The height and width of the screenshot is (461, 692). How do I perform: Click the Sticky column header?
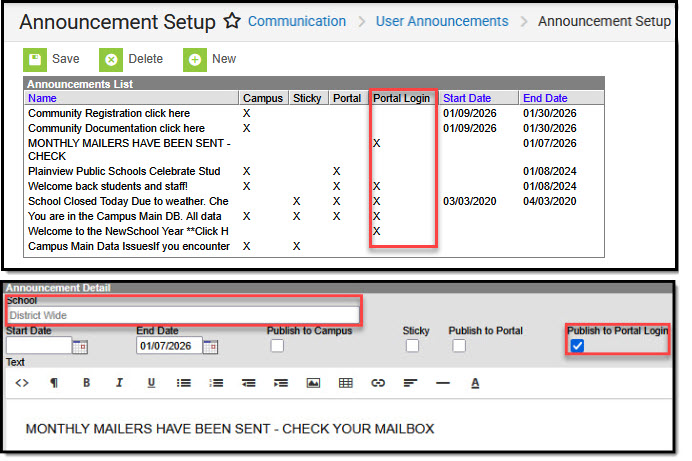308,98
